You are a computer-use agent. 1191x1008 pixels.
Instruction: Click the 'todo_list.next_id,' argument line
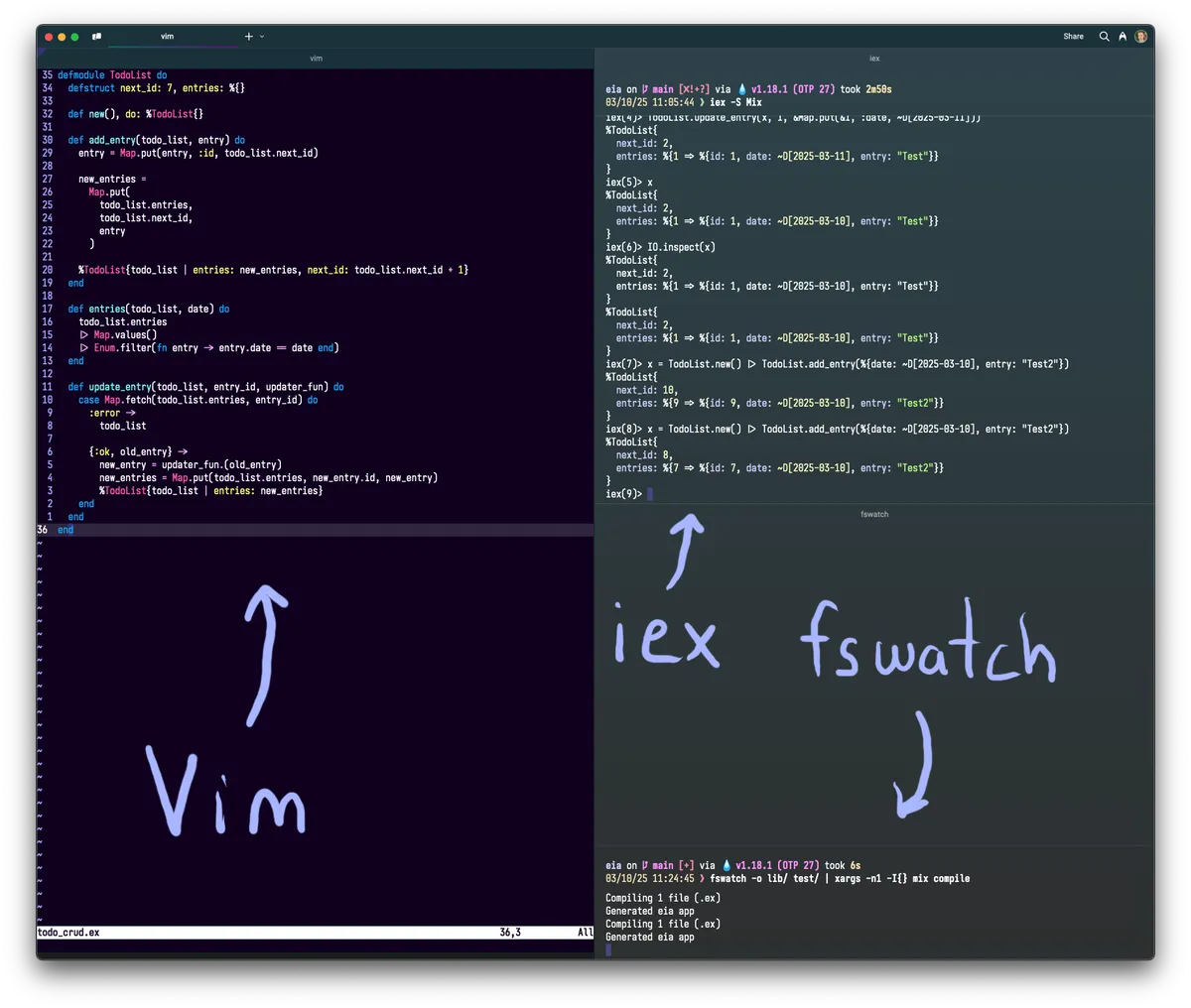click(146, 218)
